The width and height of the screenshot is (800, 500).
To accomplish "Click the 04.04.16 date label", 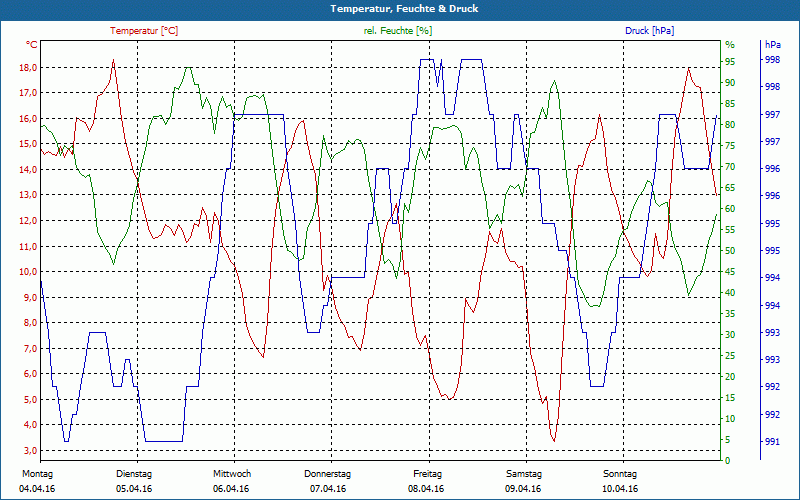I will coord(37,489).
